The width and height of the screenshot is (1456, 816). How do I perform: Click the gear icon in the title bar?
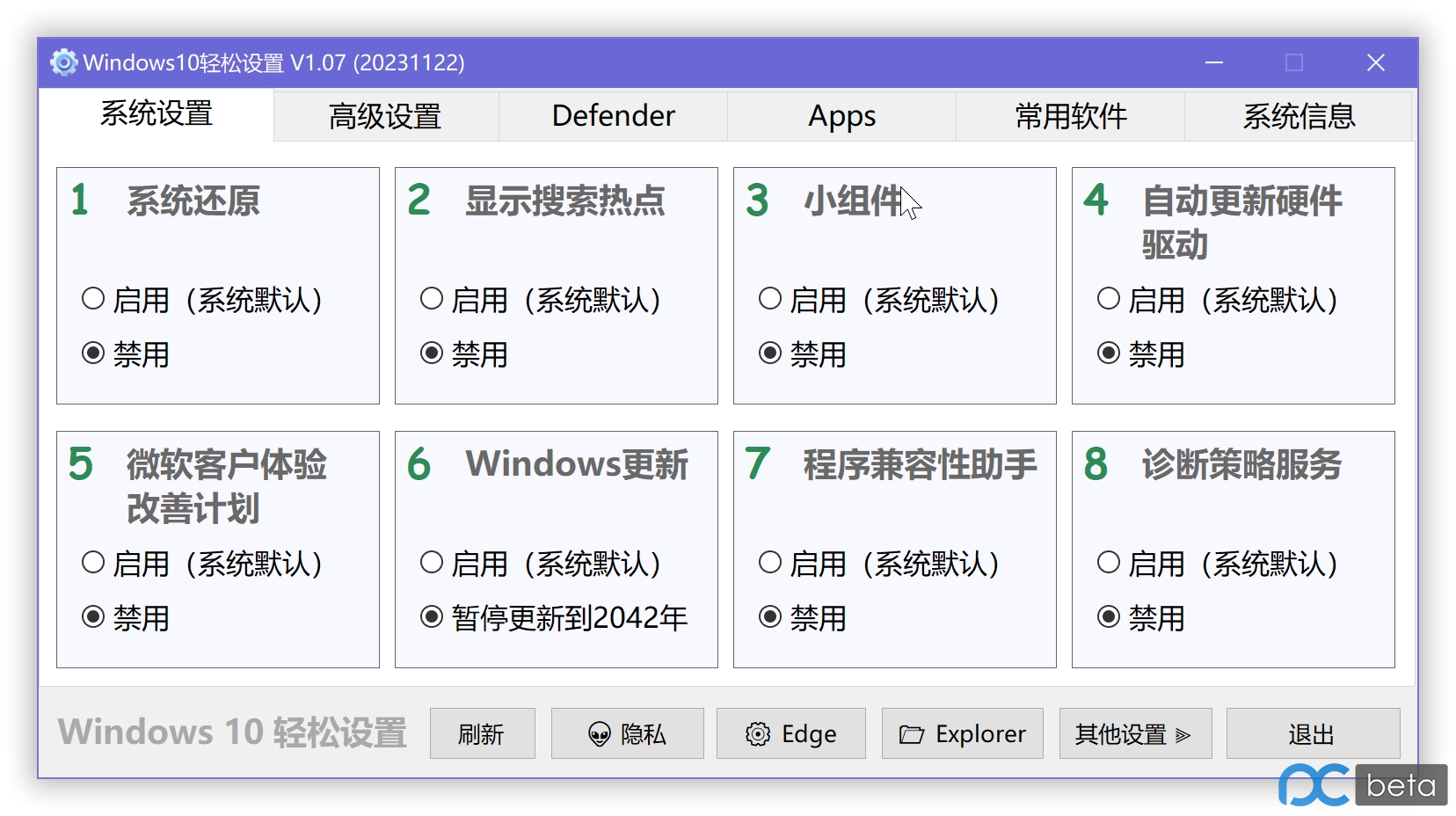pyautogui.click(x=62, y=62)
